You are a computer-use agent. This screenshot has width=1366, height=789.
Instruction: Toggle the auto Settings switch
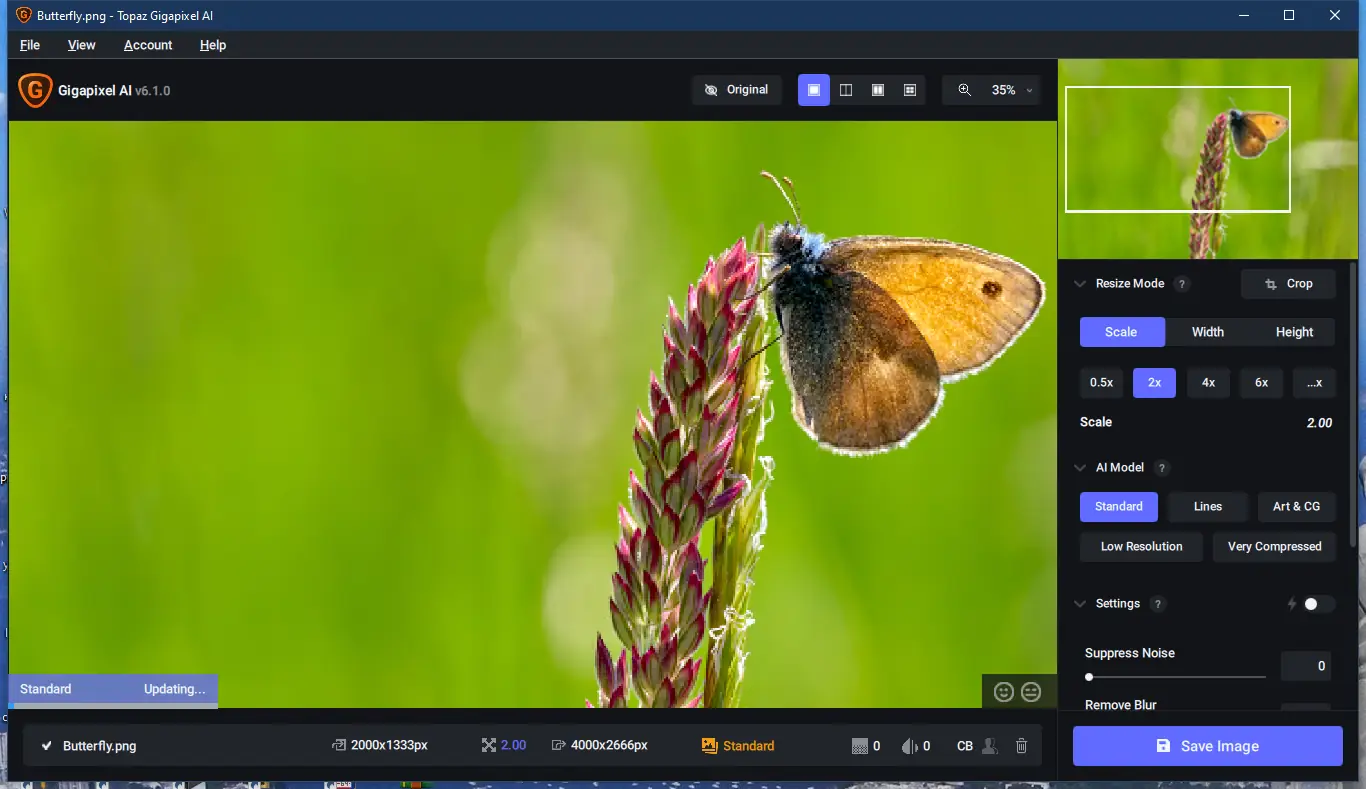click(x=1318, y=604)
